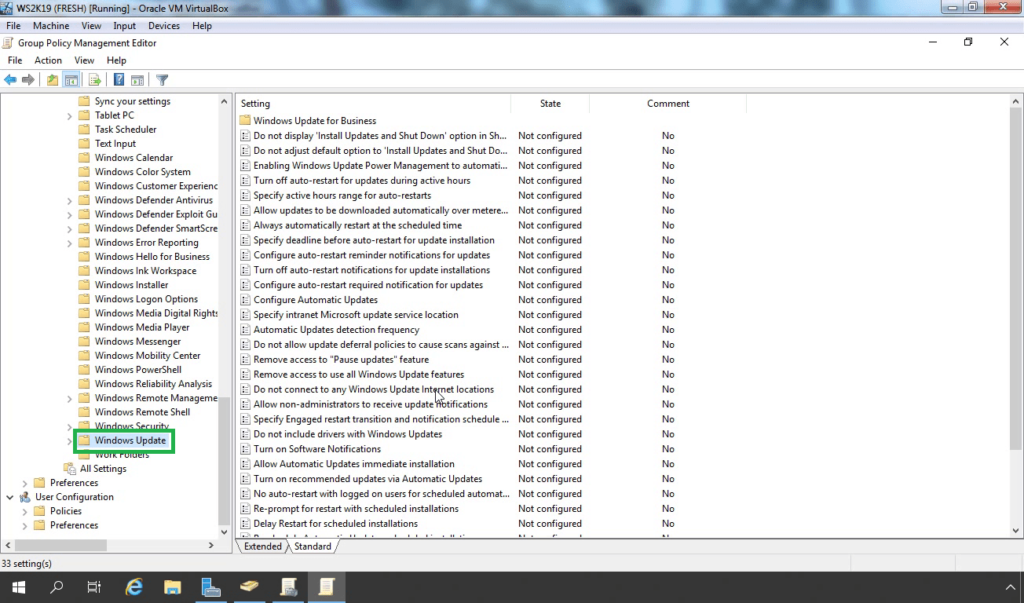Click the Windows Installer folder icon
Screen dimensions: 1024x603
(x=84, y=285)
